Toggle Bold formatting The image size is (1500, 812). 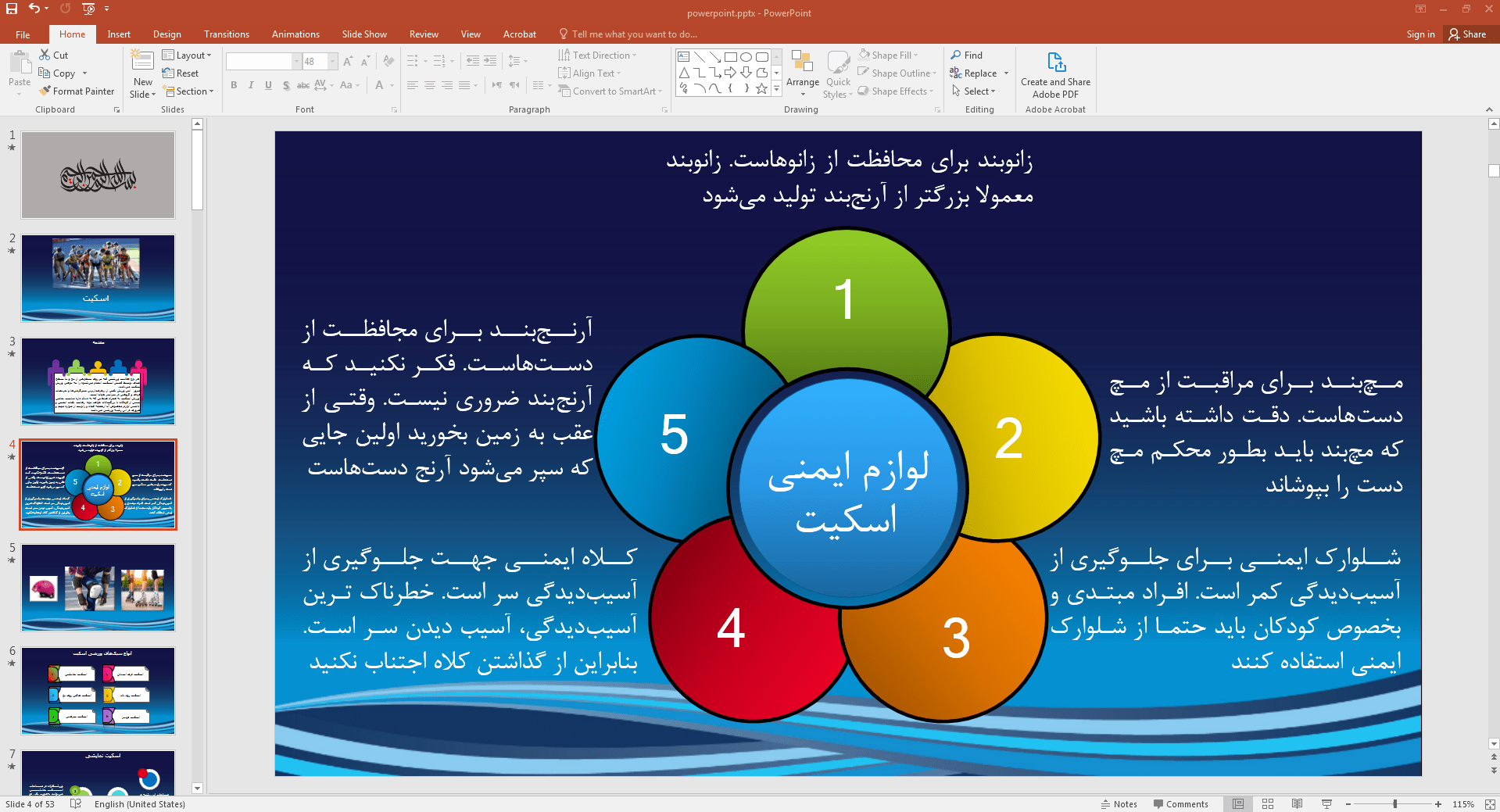[x=234, y=85]
